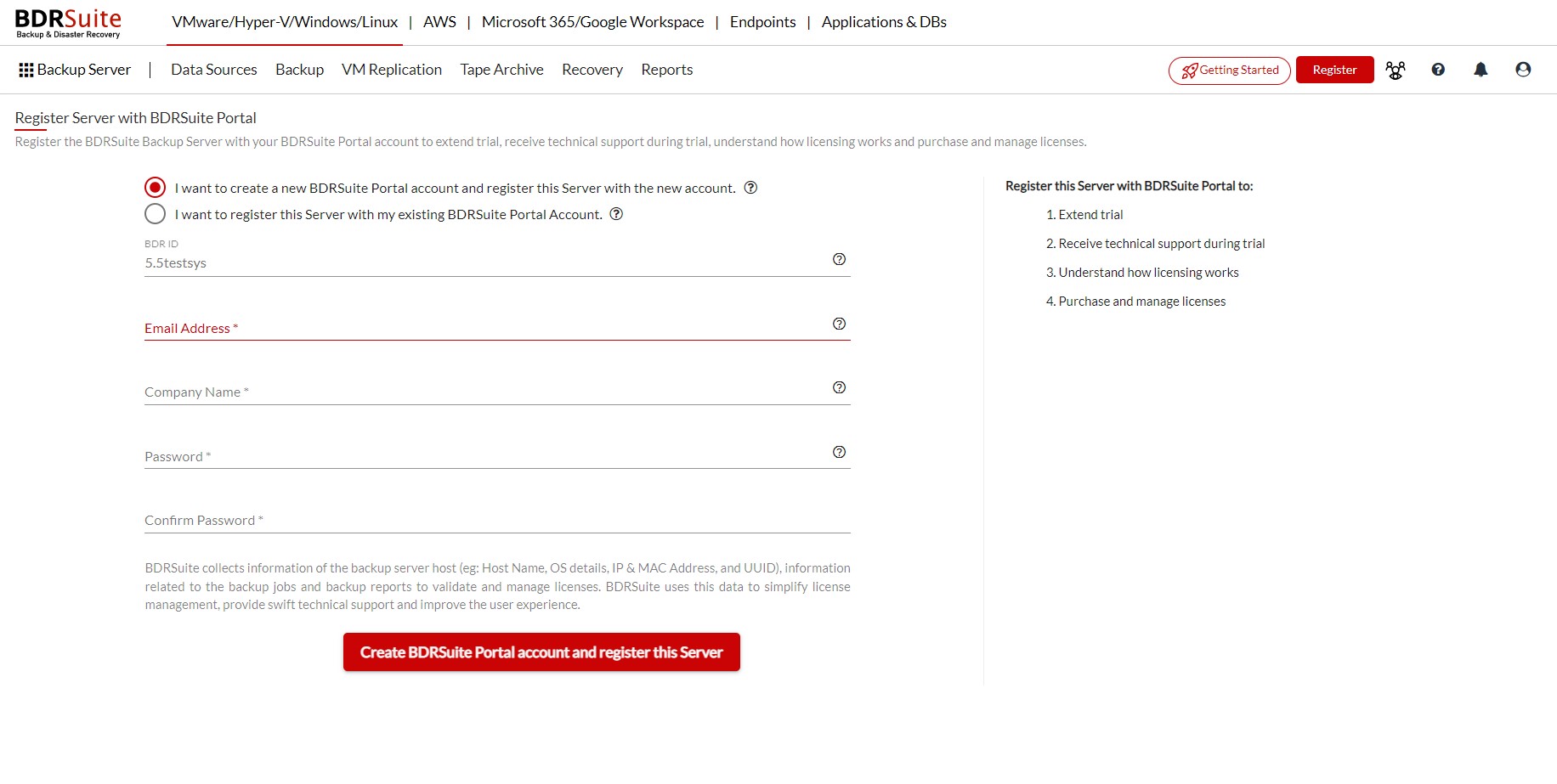
Task: Focus the Password input field
Action: pyautogui.click(x=497, y=454)
